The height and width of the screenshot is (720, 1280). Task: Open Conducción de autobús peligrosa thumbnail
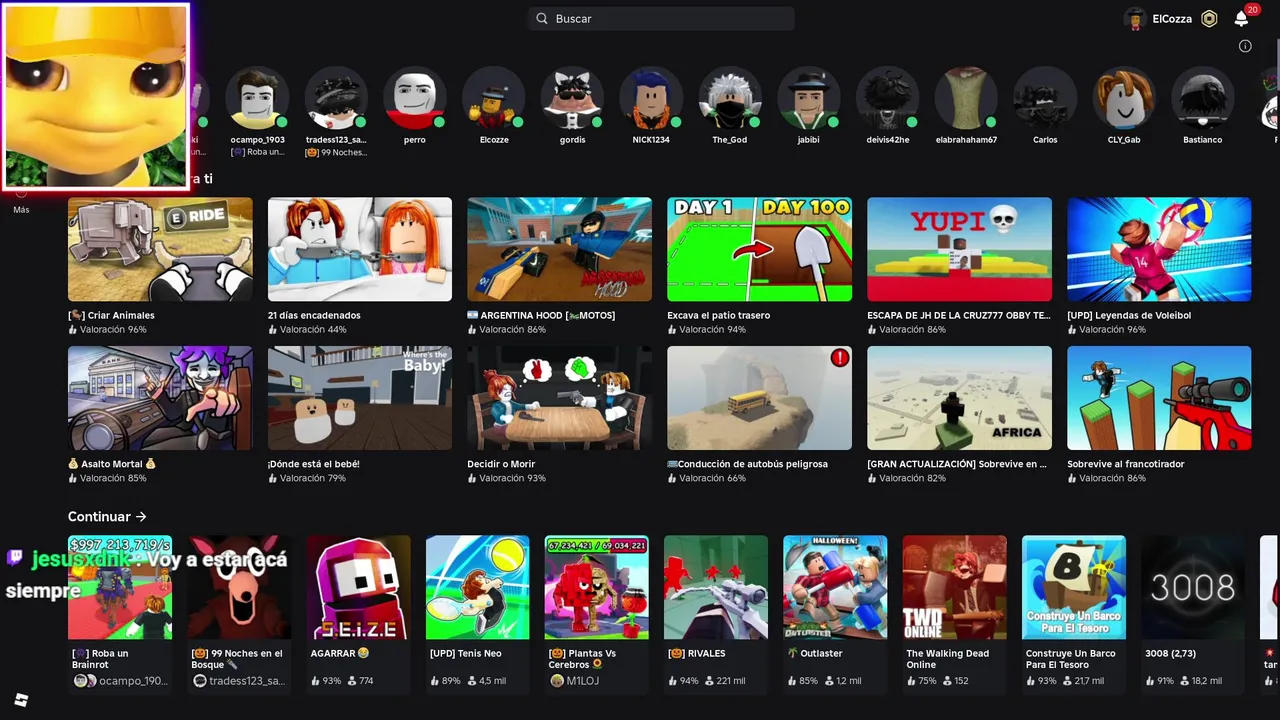point(760,398)
